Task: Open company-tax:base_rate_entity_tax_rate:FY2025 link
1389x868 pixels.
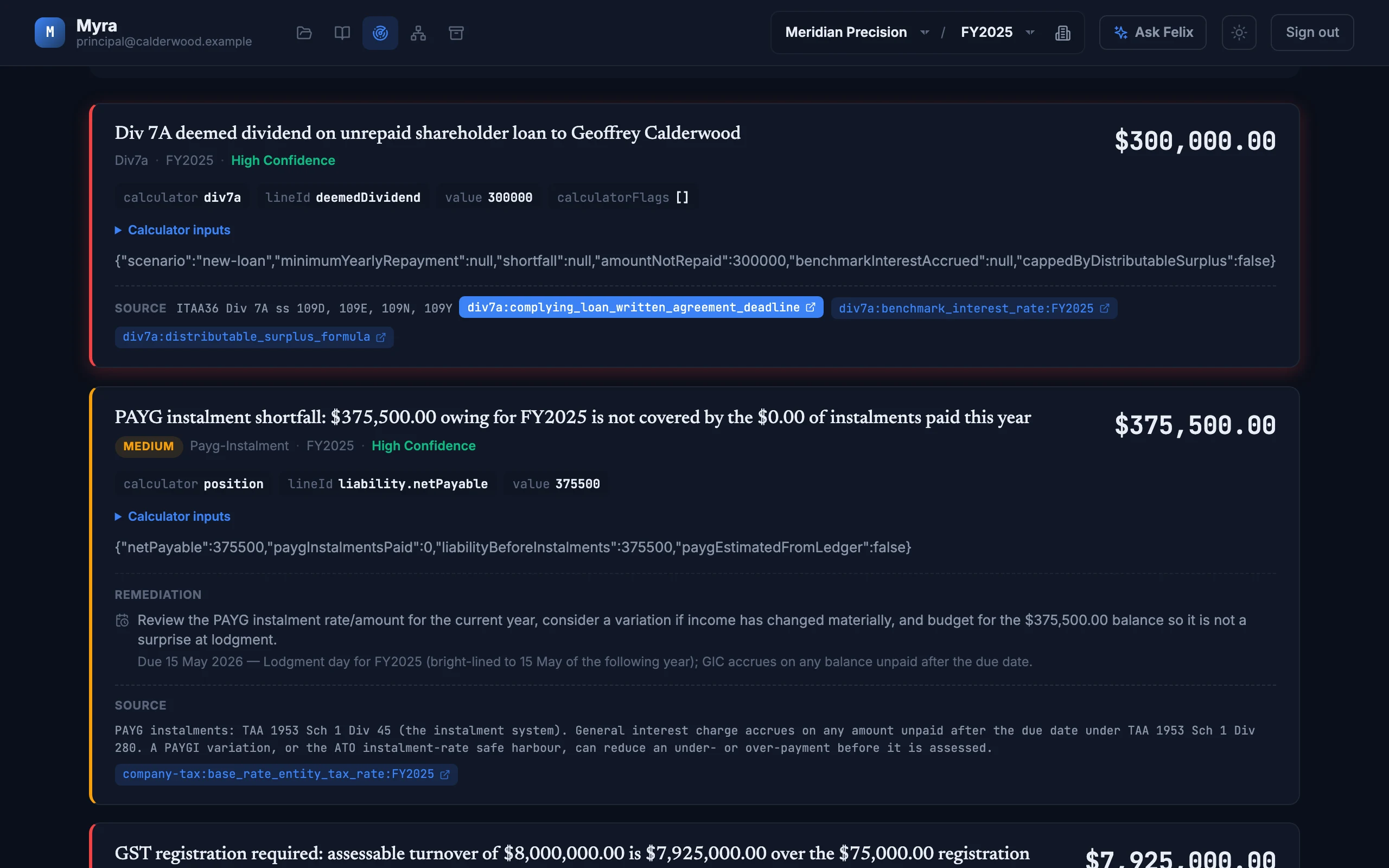Action: pos(286,774)
